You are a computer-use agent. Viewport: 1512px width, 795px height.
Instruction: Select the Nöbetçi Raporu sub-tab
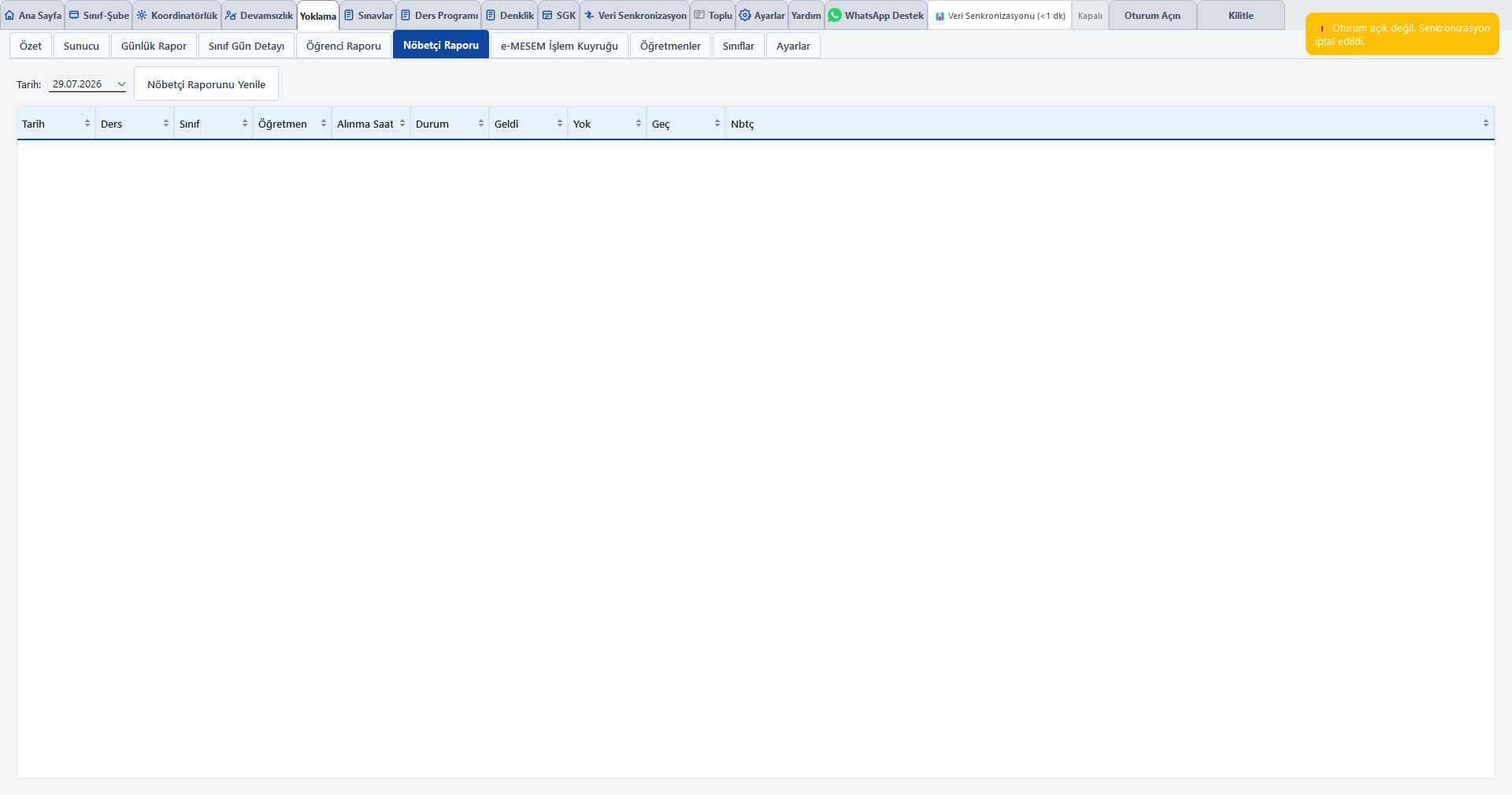[x=441, y=45]
